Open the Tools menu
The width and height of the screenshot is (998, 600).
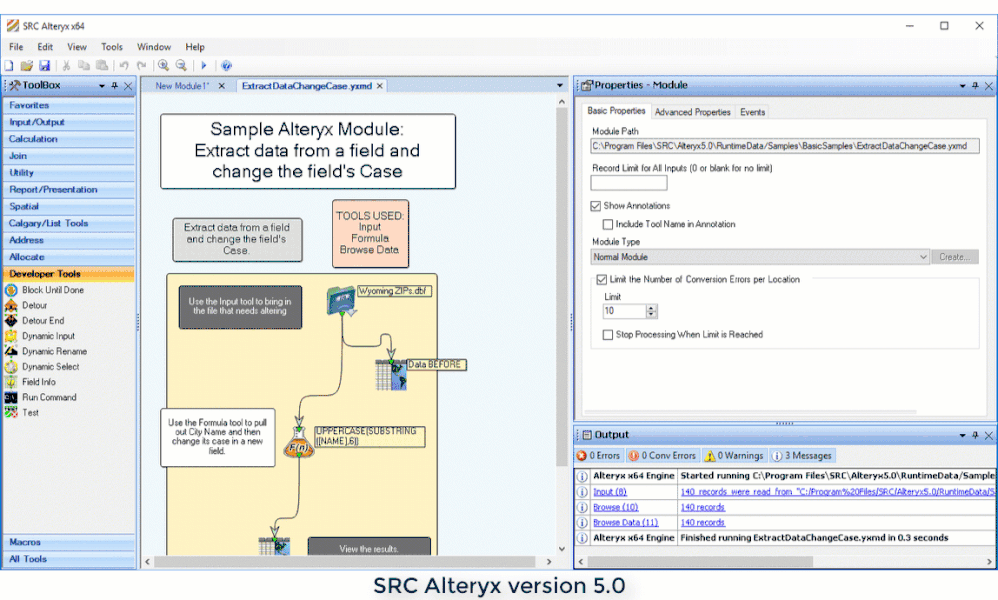(x=111, y=47)
